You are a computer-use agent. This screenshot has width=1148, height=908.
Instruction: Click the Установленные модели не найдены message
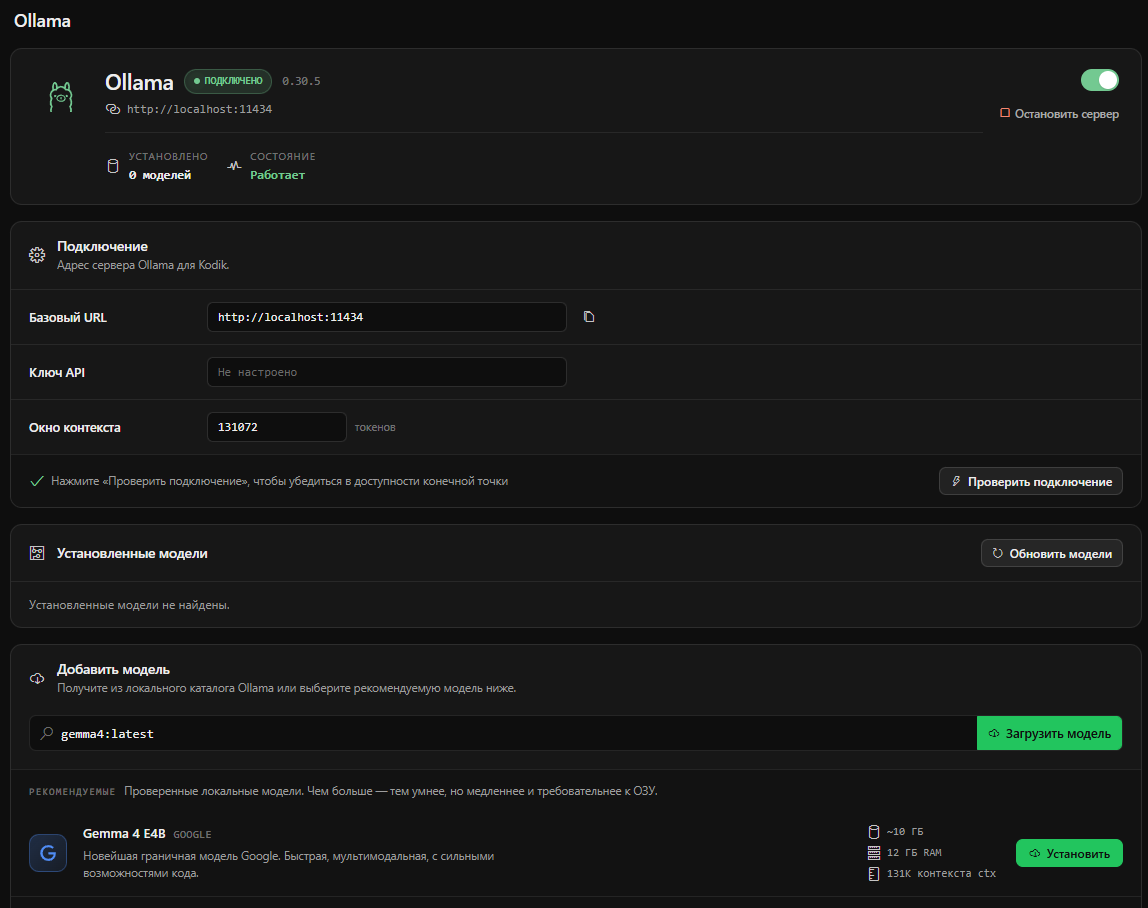[x=129, y=605]
